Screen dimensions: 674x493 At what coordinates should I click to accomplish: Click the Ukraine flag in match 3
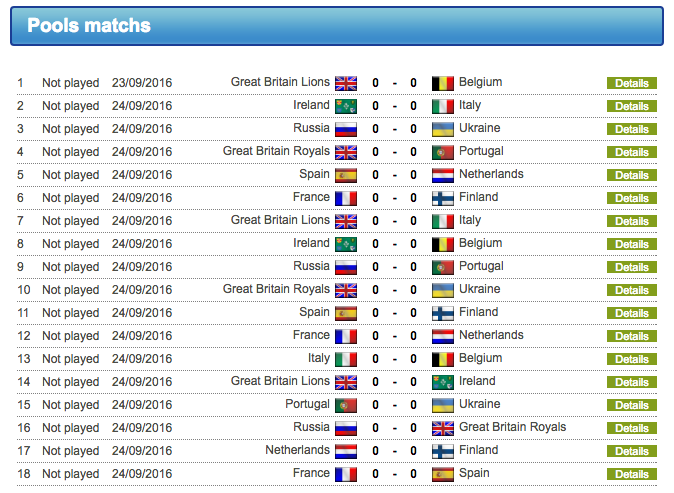tap(442, 129)
